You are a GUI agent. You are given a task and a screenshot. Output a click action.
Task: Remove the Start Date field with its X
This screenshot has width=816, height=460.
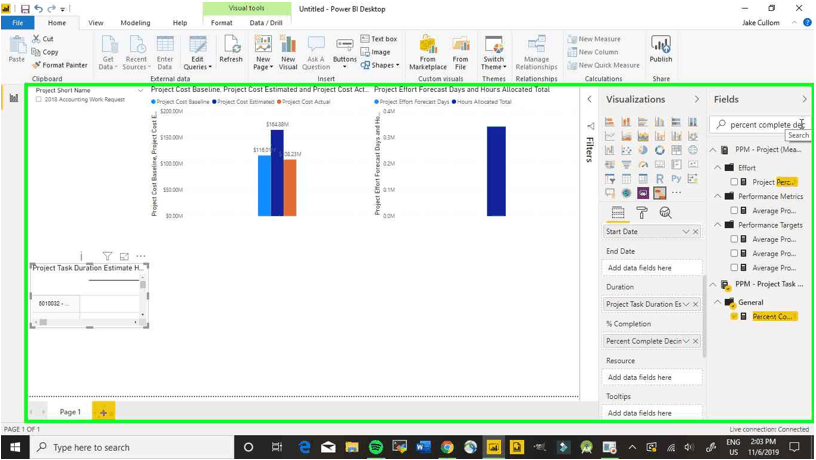click(x=696, y=232)
